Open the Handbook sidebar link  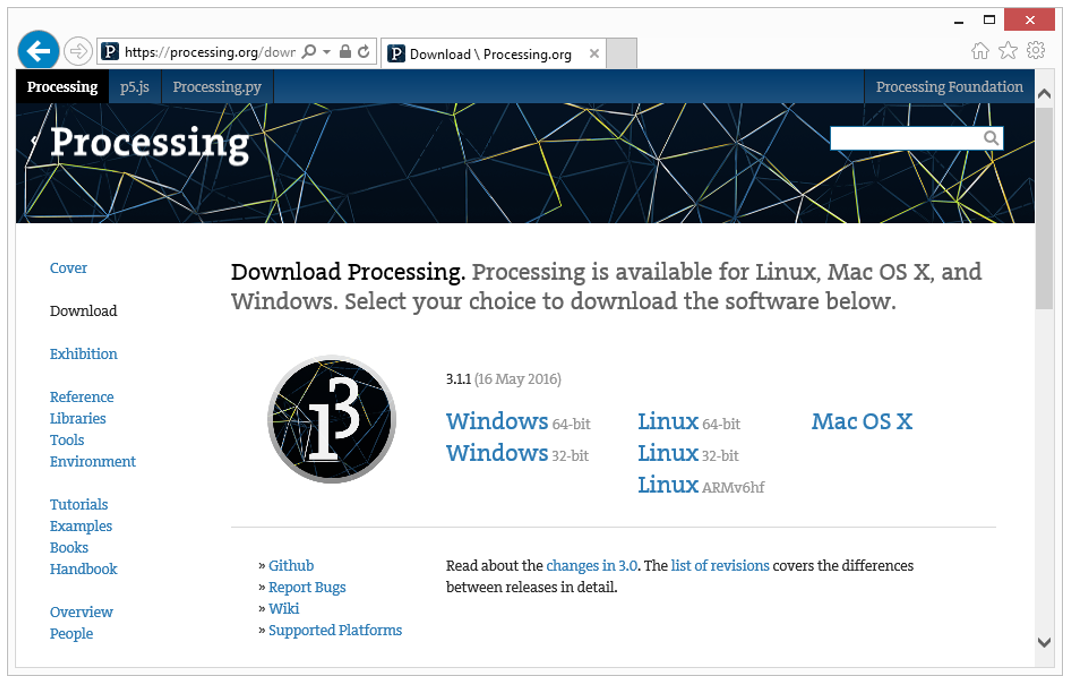[x=83, y=569]
